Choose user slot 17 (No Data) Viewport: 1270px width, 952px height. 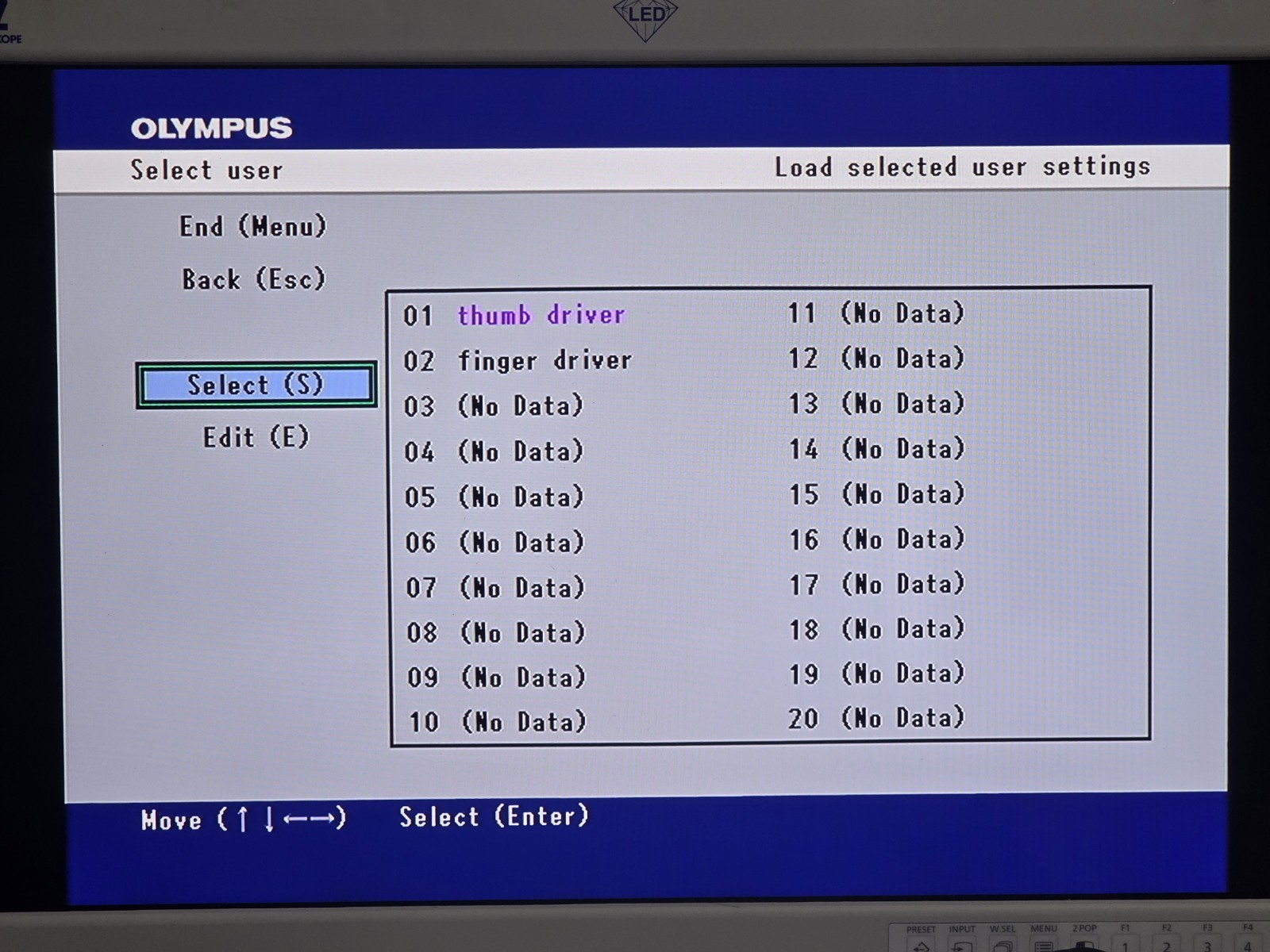pyautogui.click(x=876, y=585)
